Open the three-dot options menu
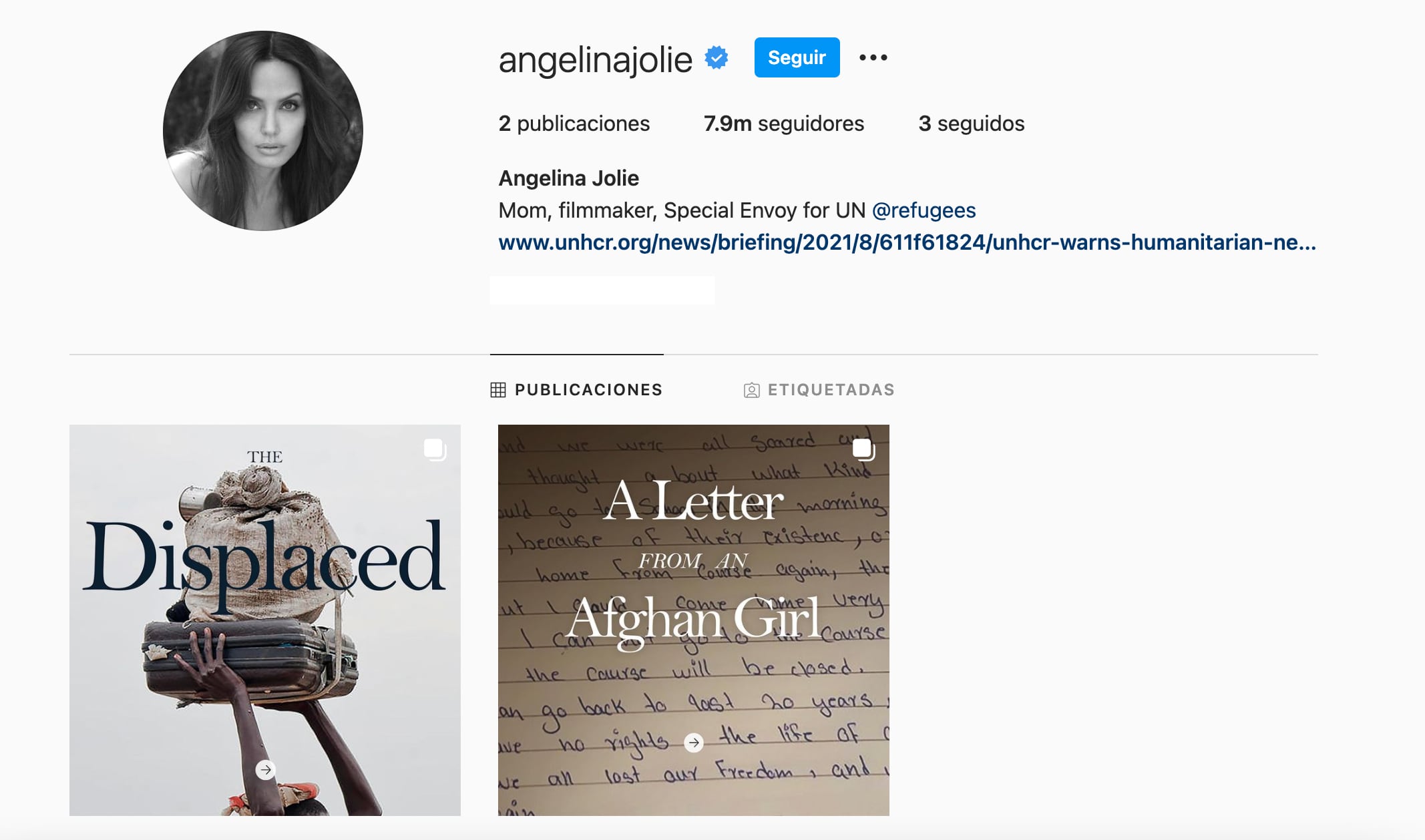The width and height of the screenshot is (1425, 840). click(873, 58)
